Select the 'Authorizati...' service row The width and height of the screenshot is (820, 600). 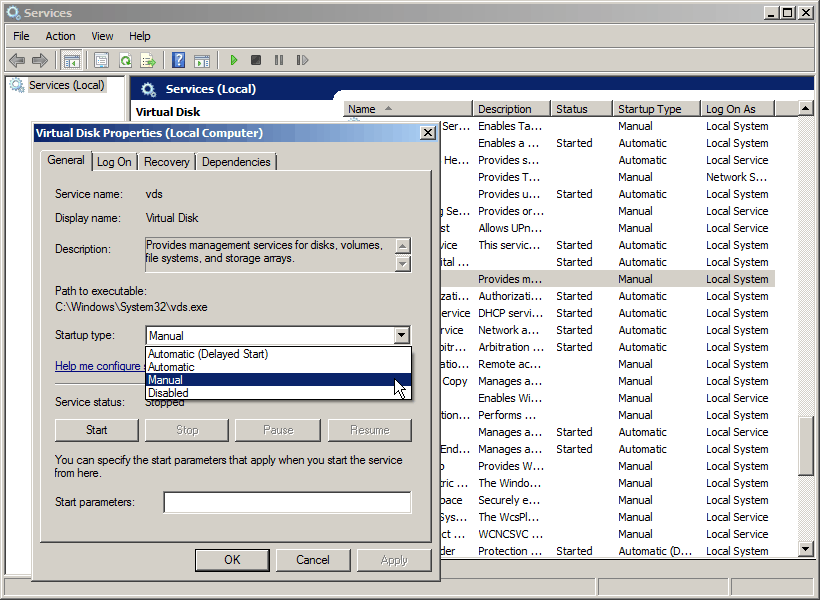[x=607, y=296]
